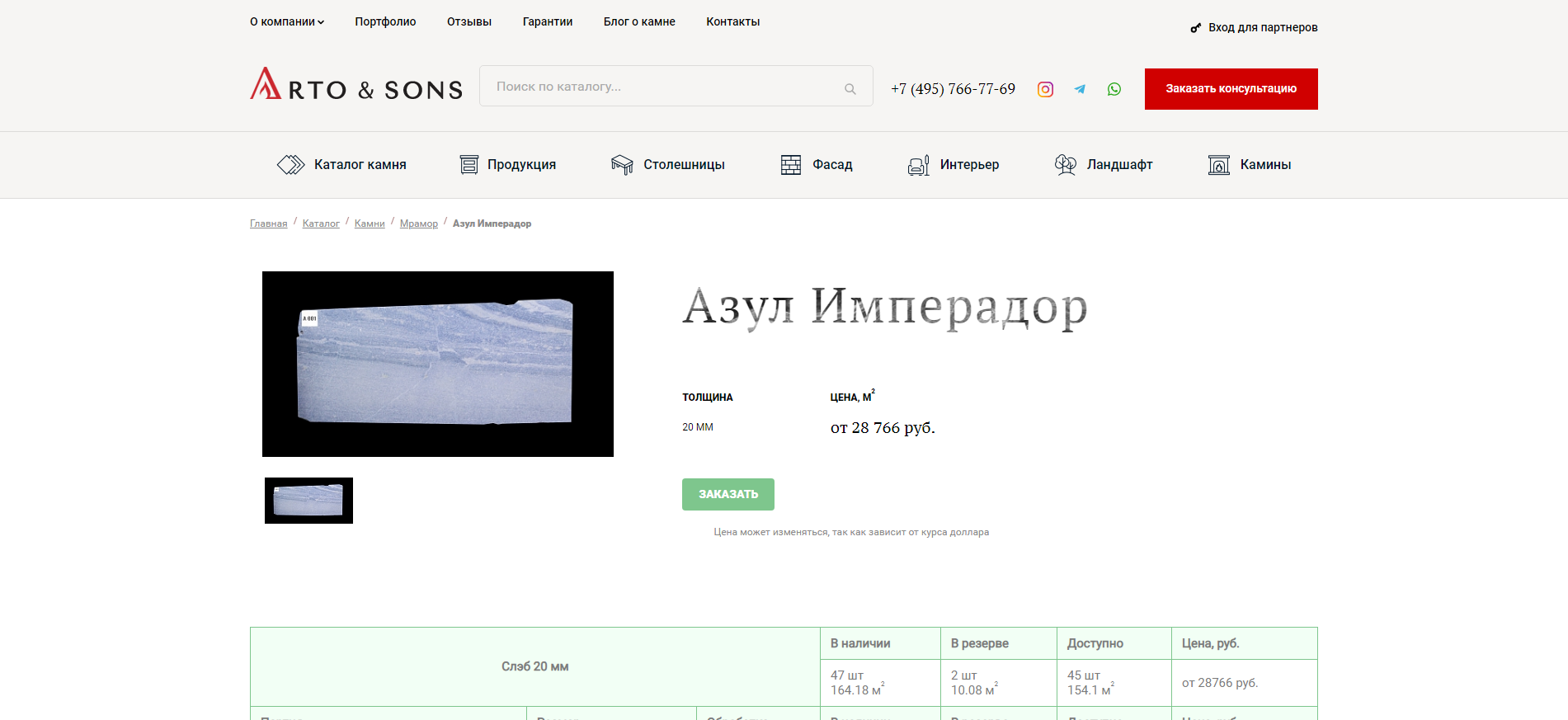Click the Arto & Sons logo
The image size is (1568, 720).
pyautogui.click(x=356, y=85)
